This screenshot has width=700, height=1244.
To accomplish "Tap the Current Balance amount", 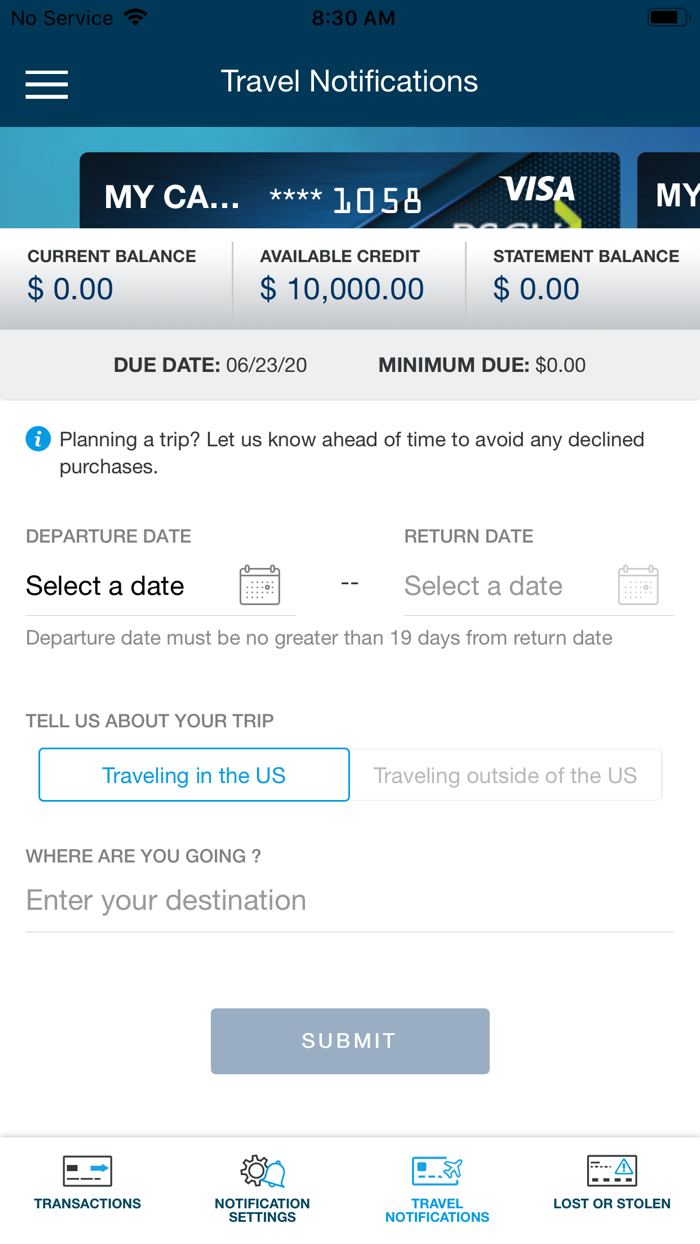I will pos(70,290).
